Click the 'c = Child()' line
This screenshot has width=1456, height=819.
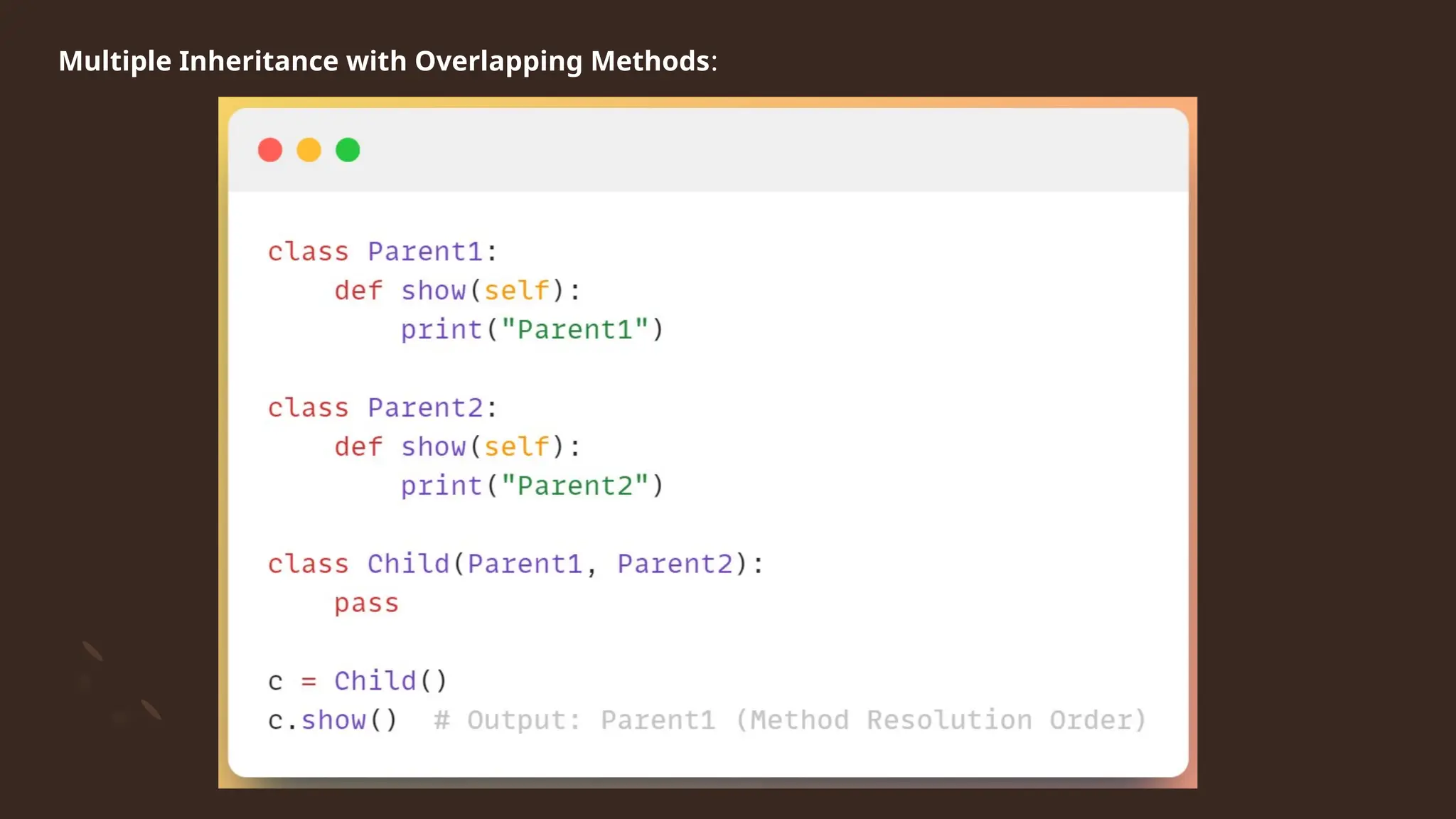[358, 681]
